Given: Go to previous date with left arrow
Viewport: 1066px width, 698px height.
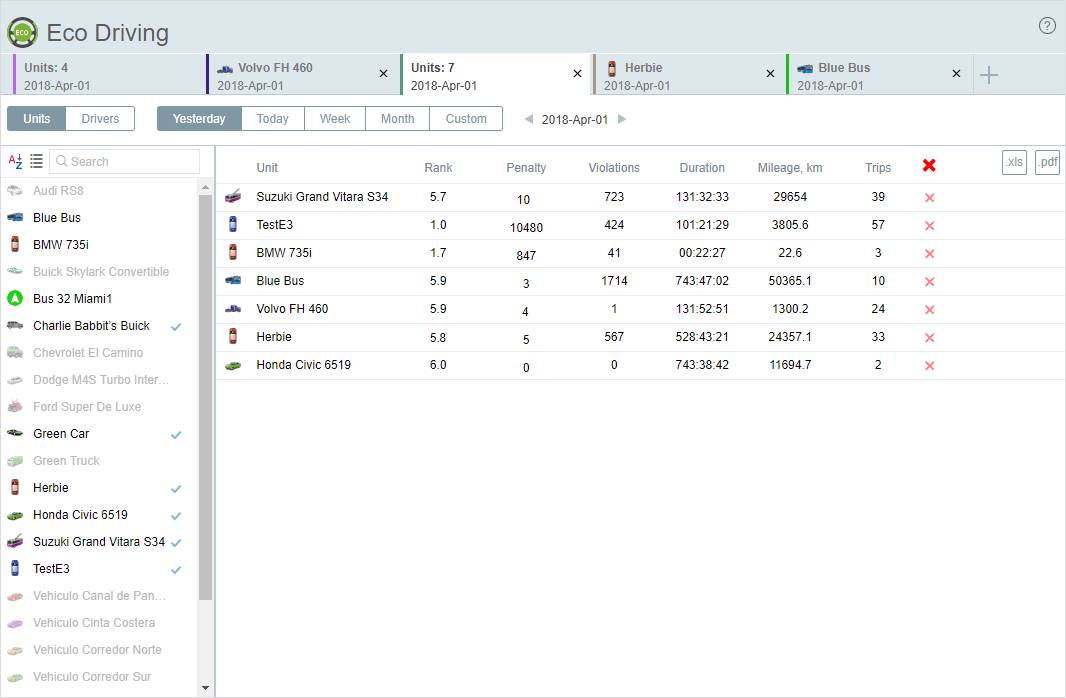Looking at the screenshot, I should [529, 119].
